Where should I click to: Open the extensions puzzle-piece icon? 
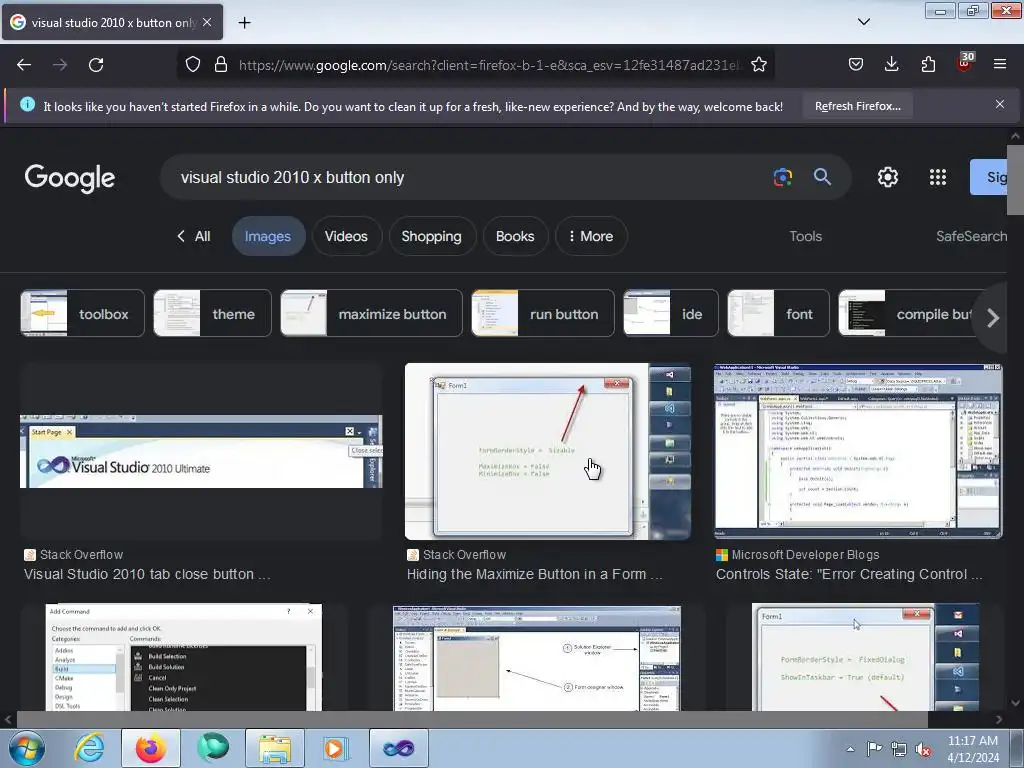(928, 64)
